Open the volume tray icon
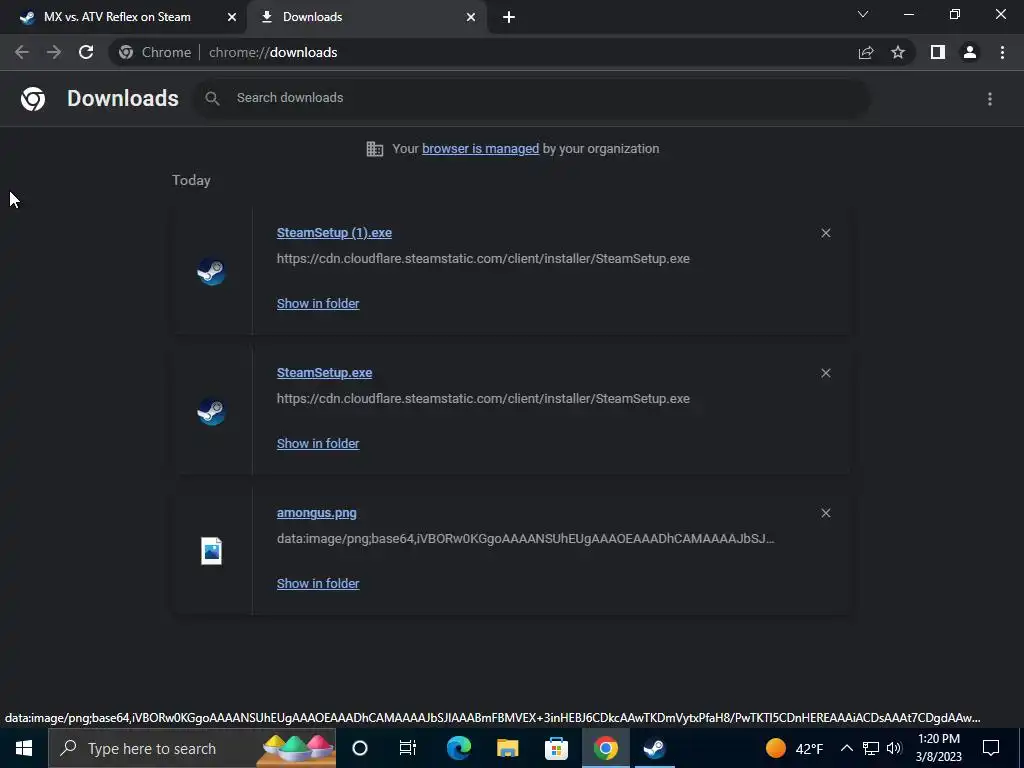Viewport: 1024px width, 768px height. tap(894, 748)
